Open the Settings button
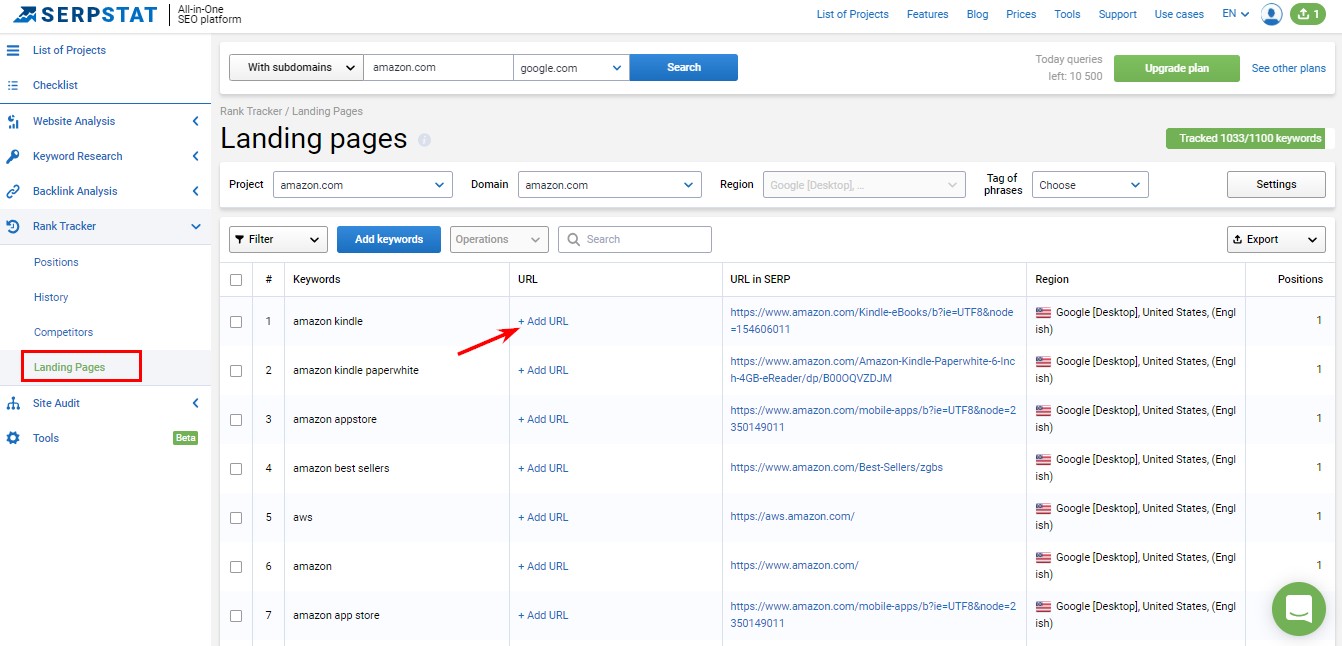The image size is (1342, 646). [1276, 184]
